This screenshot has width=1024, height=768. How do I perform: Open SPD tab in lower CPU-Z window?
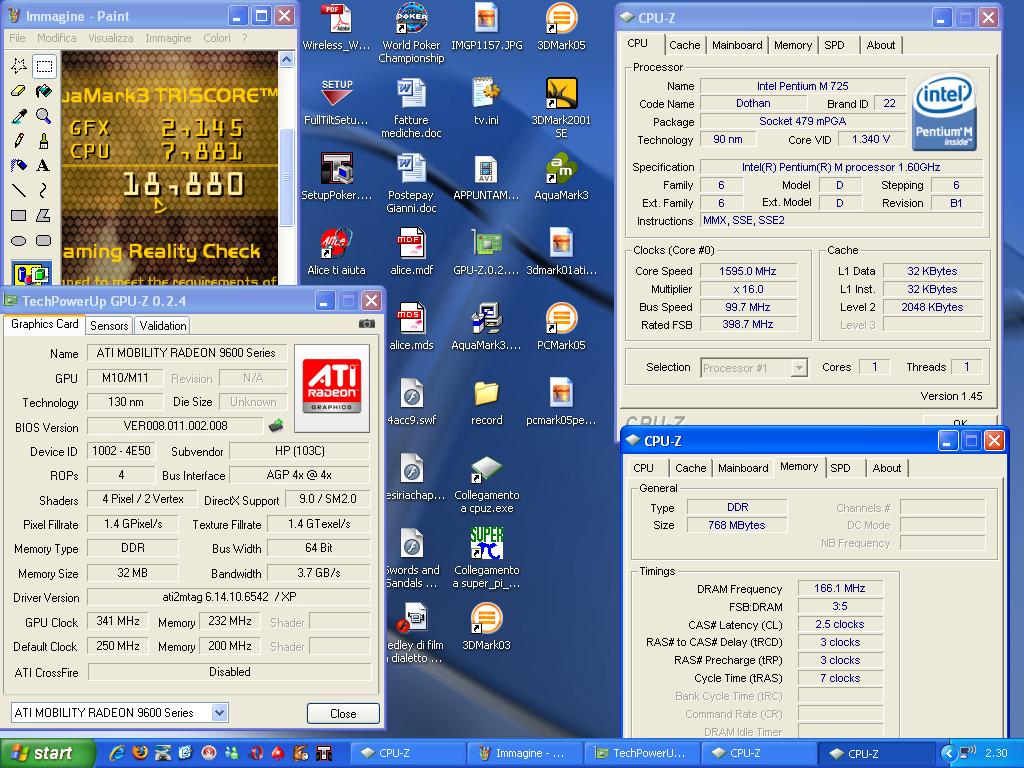pos(840,468)
